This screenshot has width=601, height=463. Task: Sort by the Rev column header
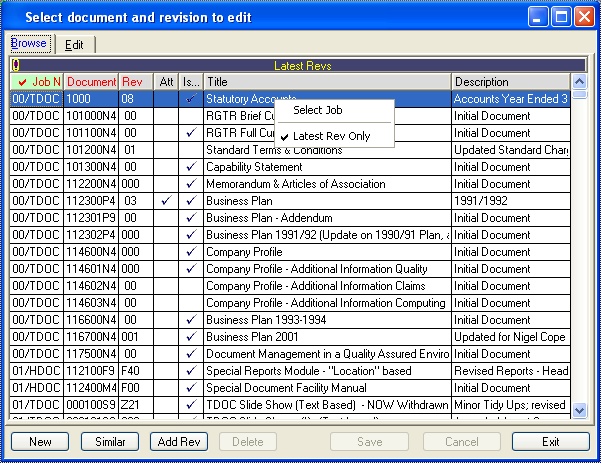[x=136, y=82]
